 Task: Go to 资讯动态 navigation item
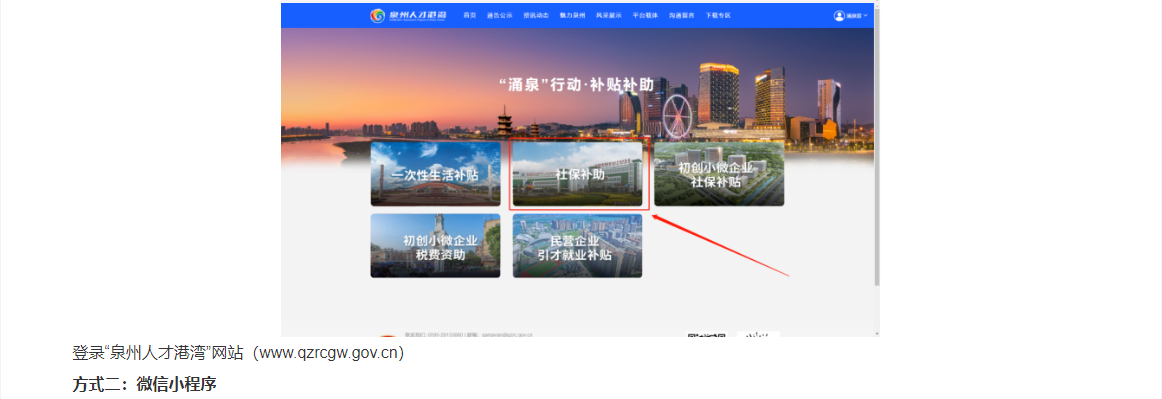point(536,16)
